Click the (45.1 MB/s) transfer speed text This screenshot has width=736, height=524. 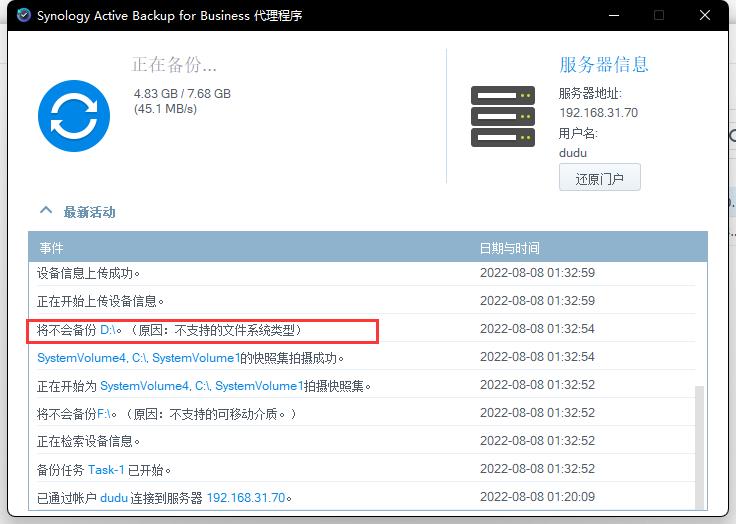pyautogui.click(x=165, y=109)
